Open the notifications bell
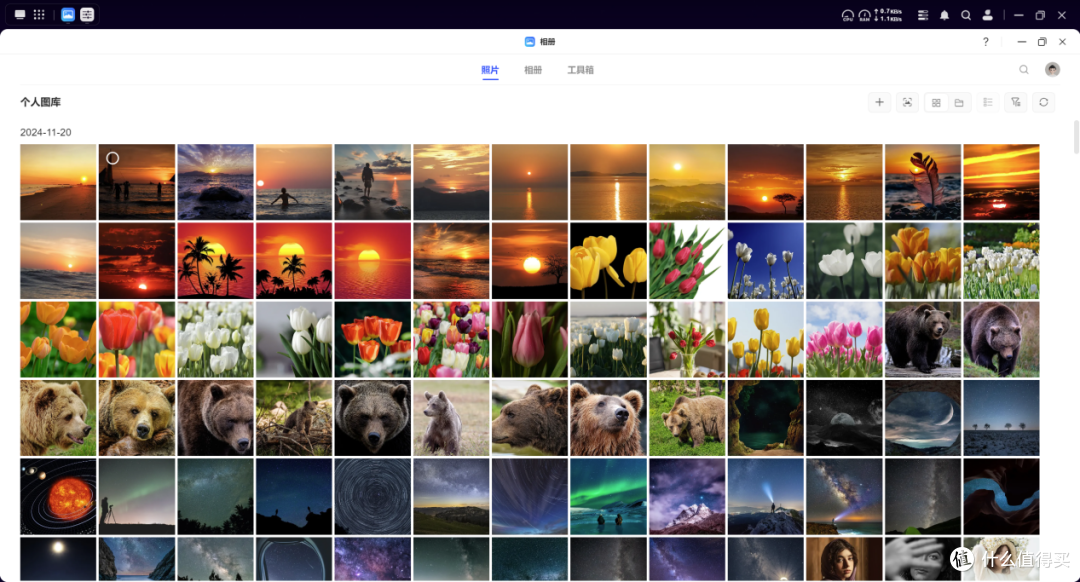Image resolution: width=1080 pixels, height=582 pixels. coord(944,15)
